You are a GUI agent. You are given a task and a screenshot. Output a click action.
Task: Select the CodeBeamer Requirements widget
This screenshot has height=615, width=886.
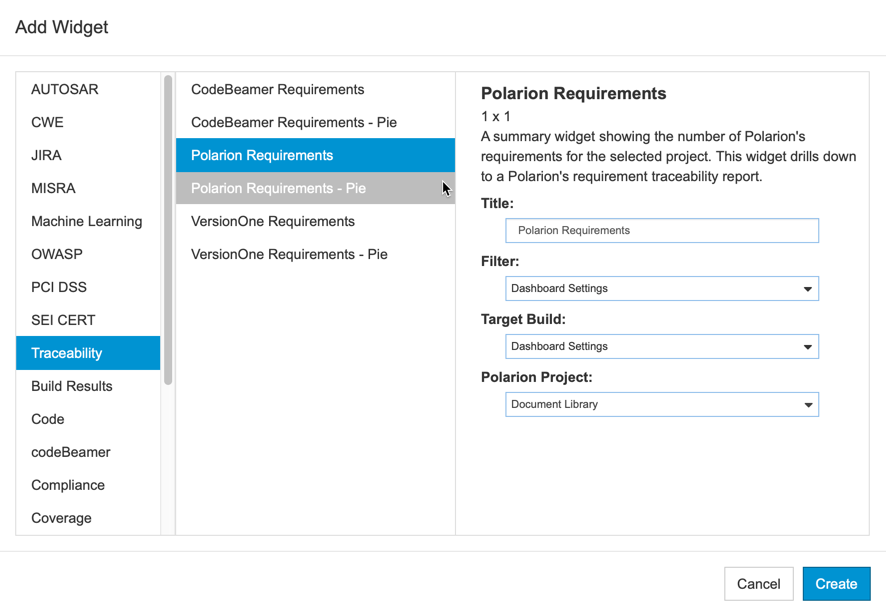click(315, 89)
